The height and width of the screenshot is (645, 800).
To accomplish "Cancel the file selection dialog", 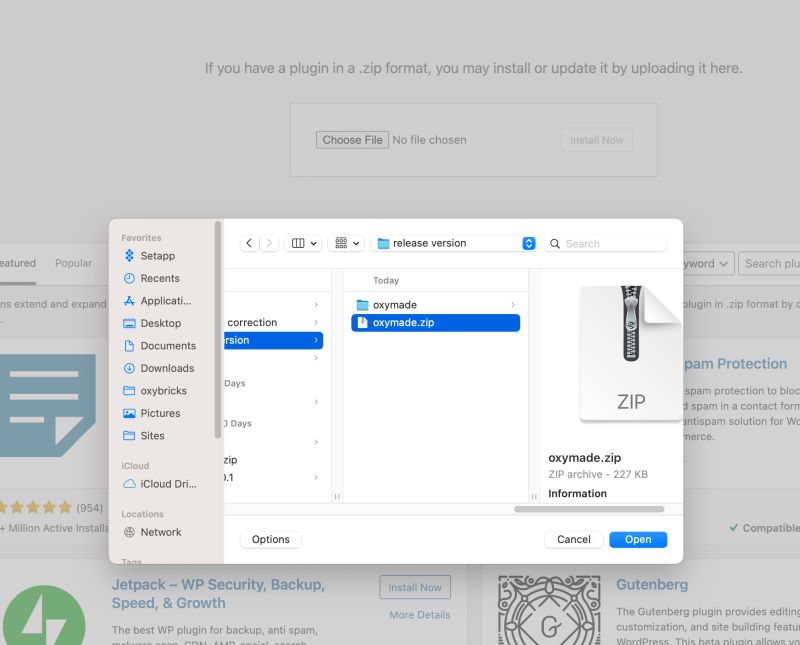I will 573,539.
